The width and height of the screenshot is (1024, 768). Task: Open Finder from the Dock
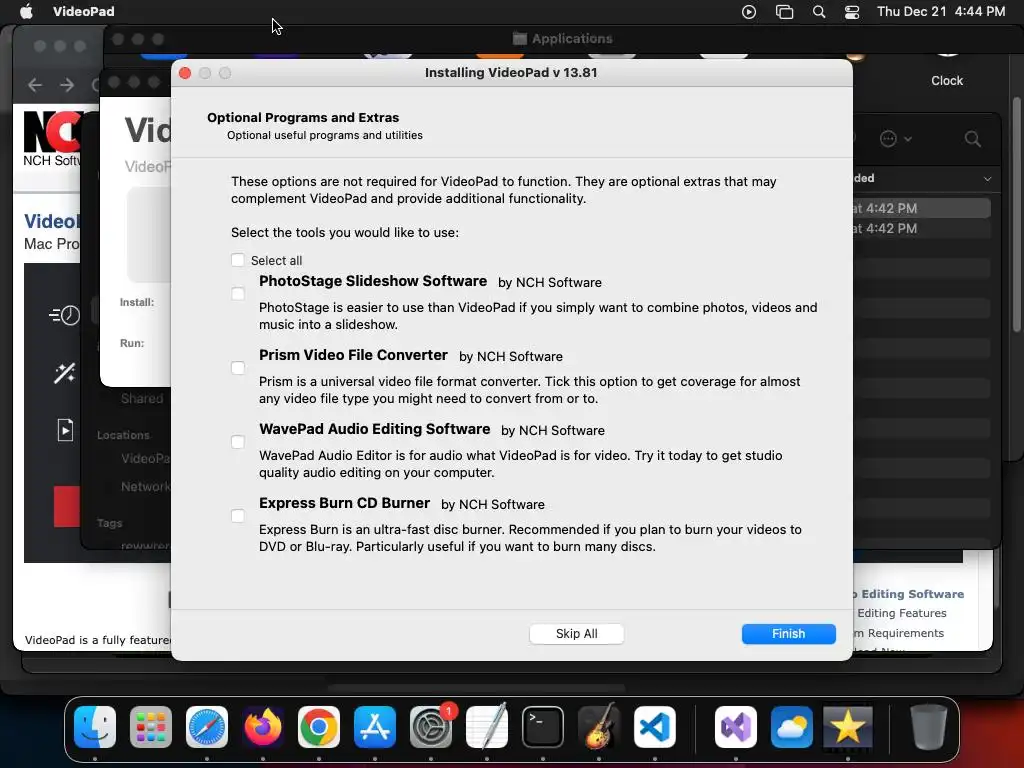pyautogui.click(x=95, y=727)
